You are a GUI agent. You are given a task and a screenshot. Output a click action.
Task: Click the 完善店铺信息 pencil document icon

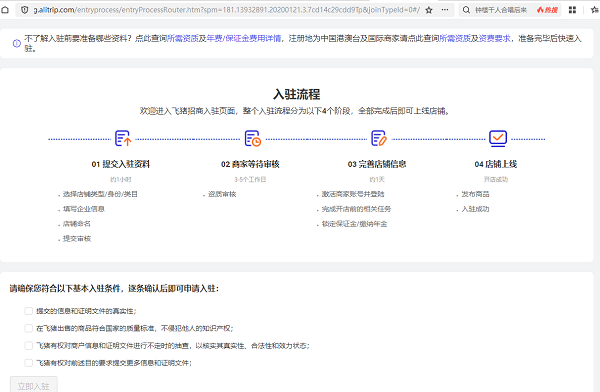pyautogui.click(x=379, y=138)
